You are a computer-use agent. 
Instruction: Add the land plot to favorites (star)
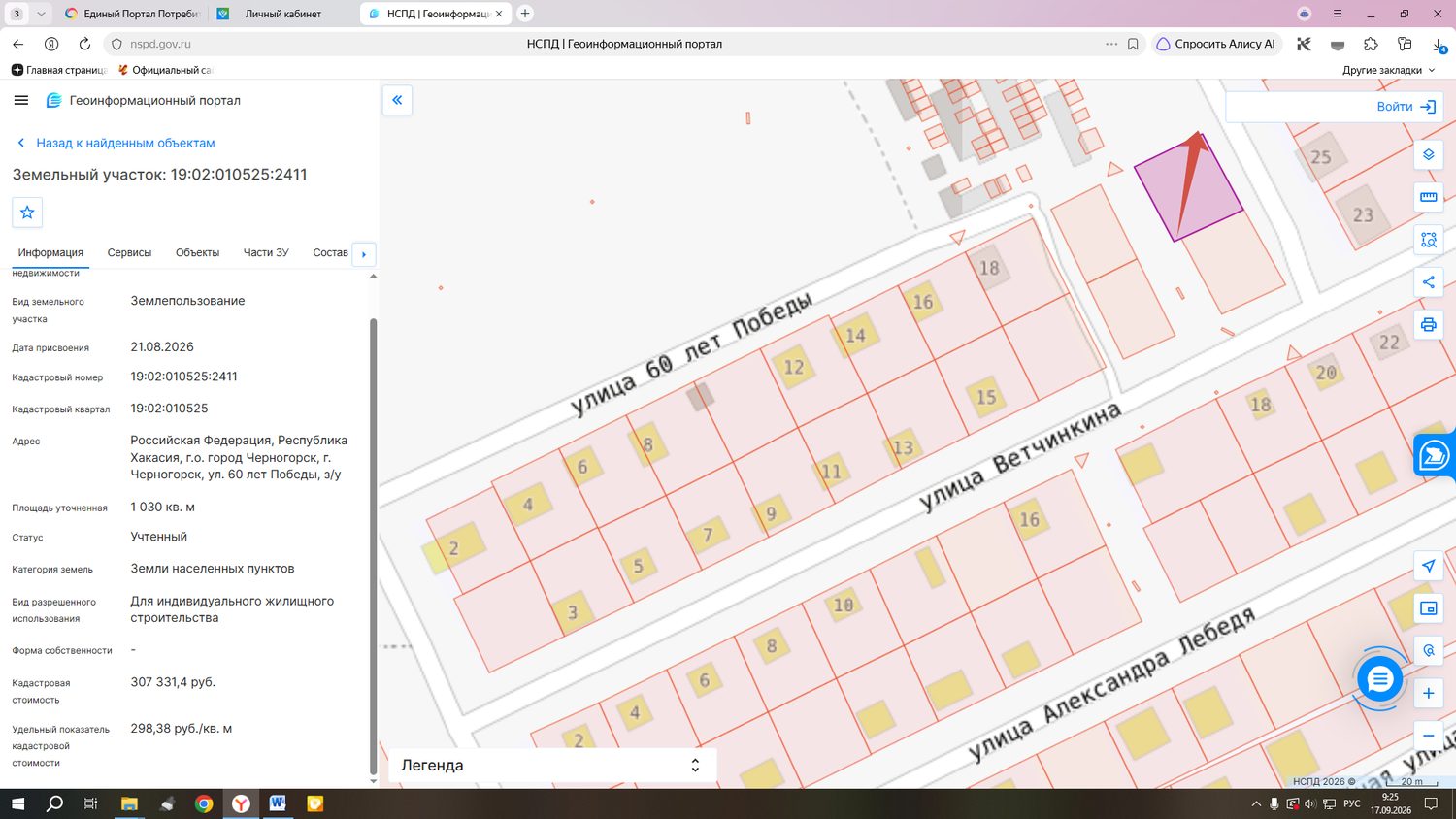(27, 213)
